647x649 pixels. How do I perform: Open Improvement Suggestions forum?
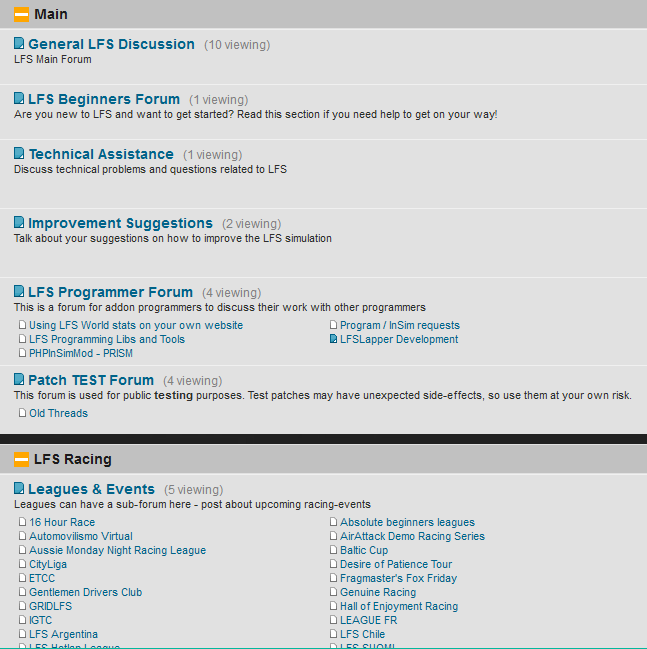point(120,224)
